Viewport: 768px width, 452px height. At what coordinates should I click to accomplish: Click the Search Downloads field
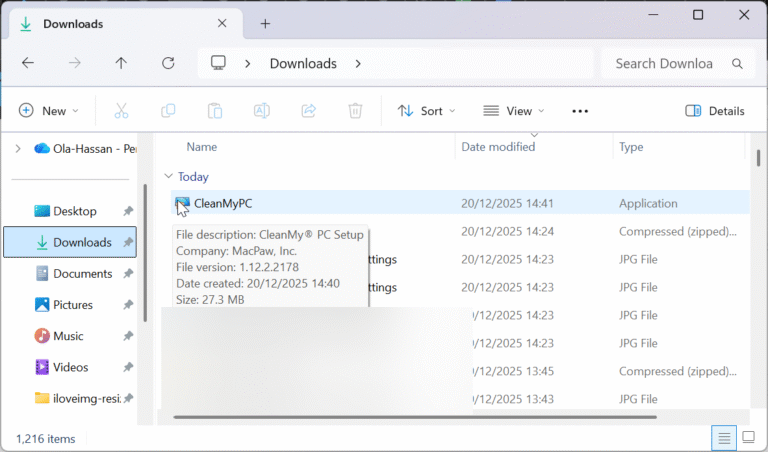(678, 64)
